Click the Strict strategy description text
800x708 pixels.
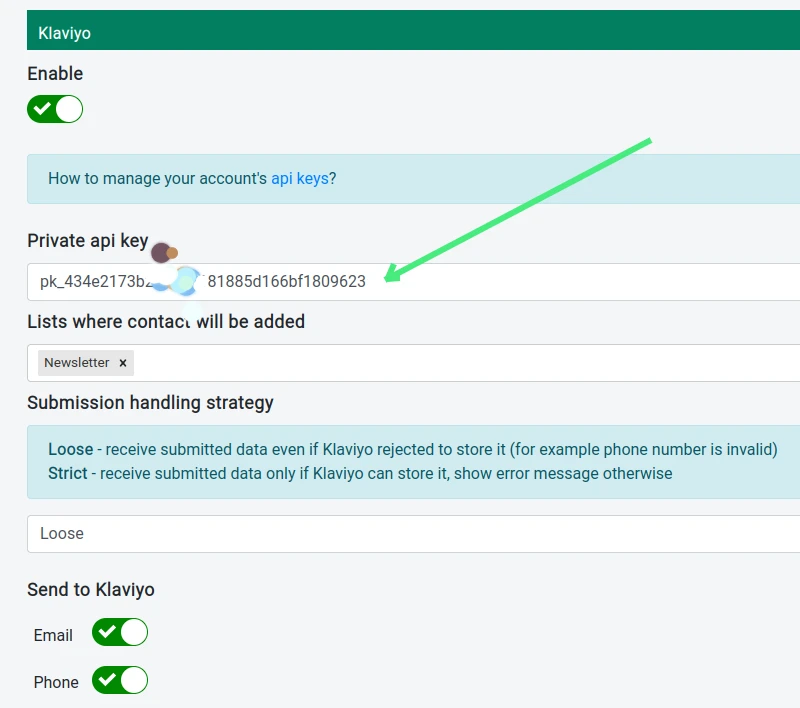pyautogui.click(x=360, y=473)
